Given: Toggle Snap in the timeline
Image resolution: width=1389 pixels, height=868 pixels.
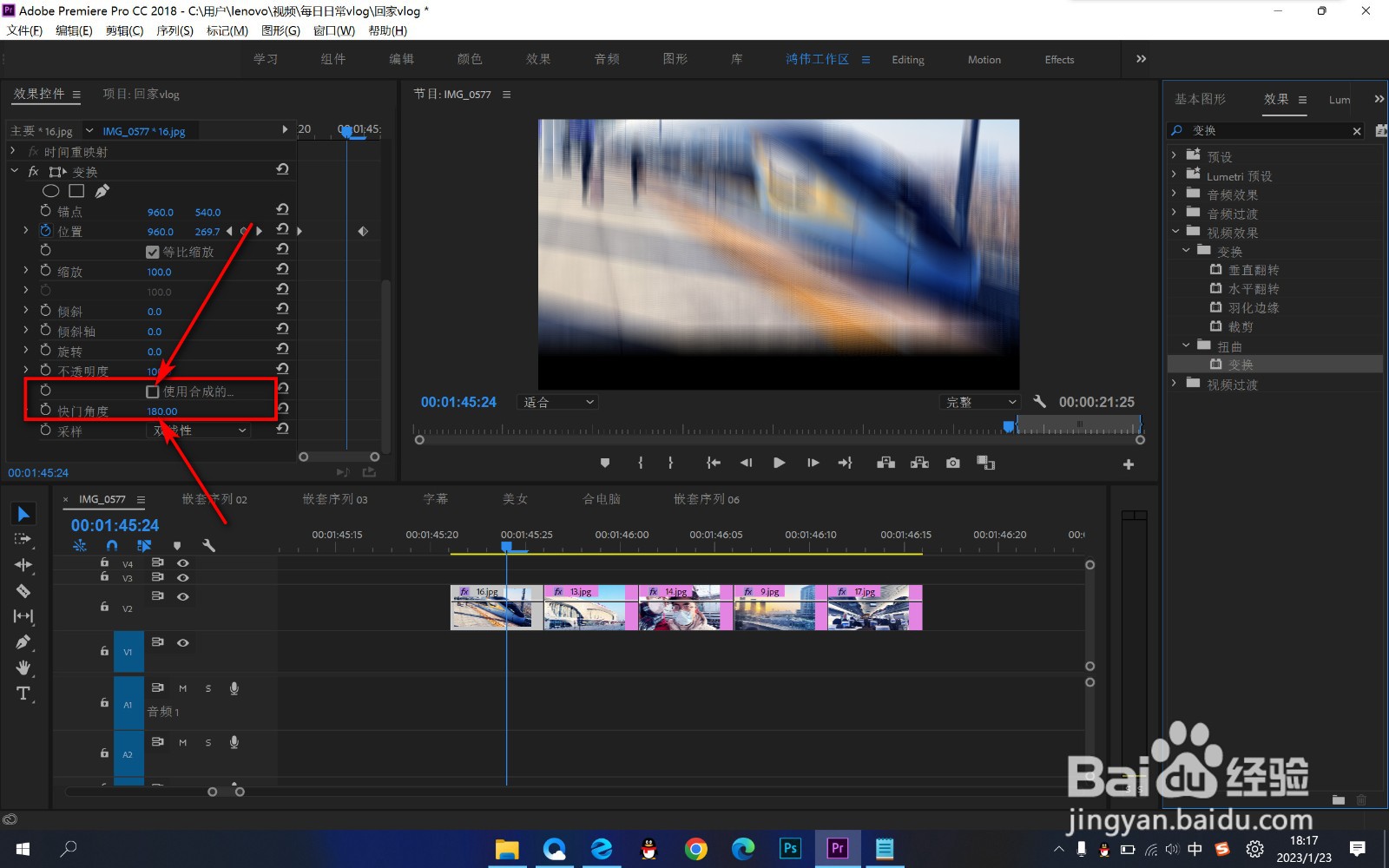Looking at the screenshot, I should click(112, 545).
